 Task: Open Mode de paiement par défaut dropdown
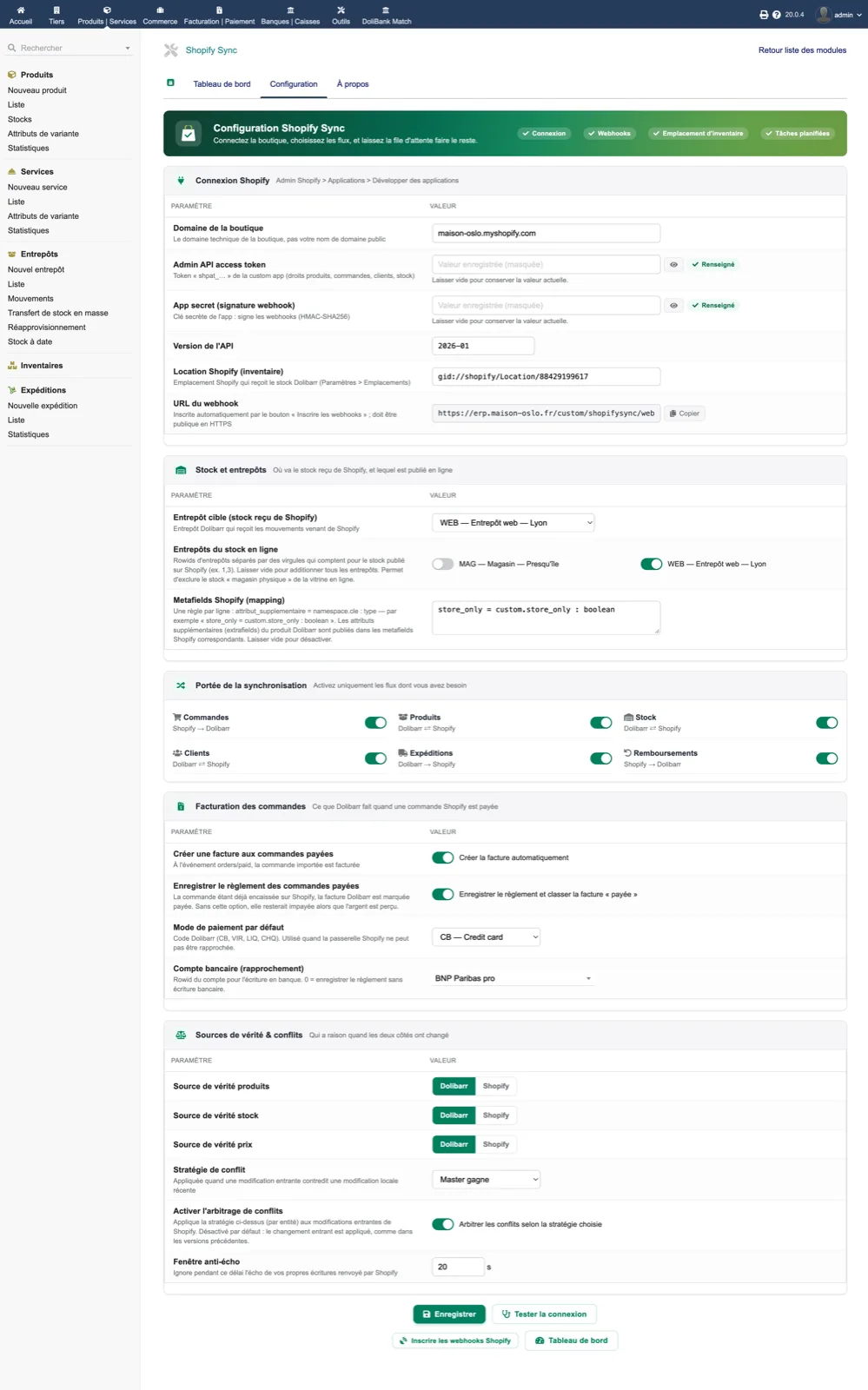click(x=487, y=937)
